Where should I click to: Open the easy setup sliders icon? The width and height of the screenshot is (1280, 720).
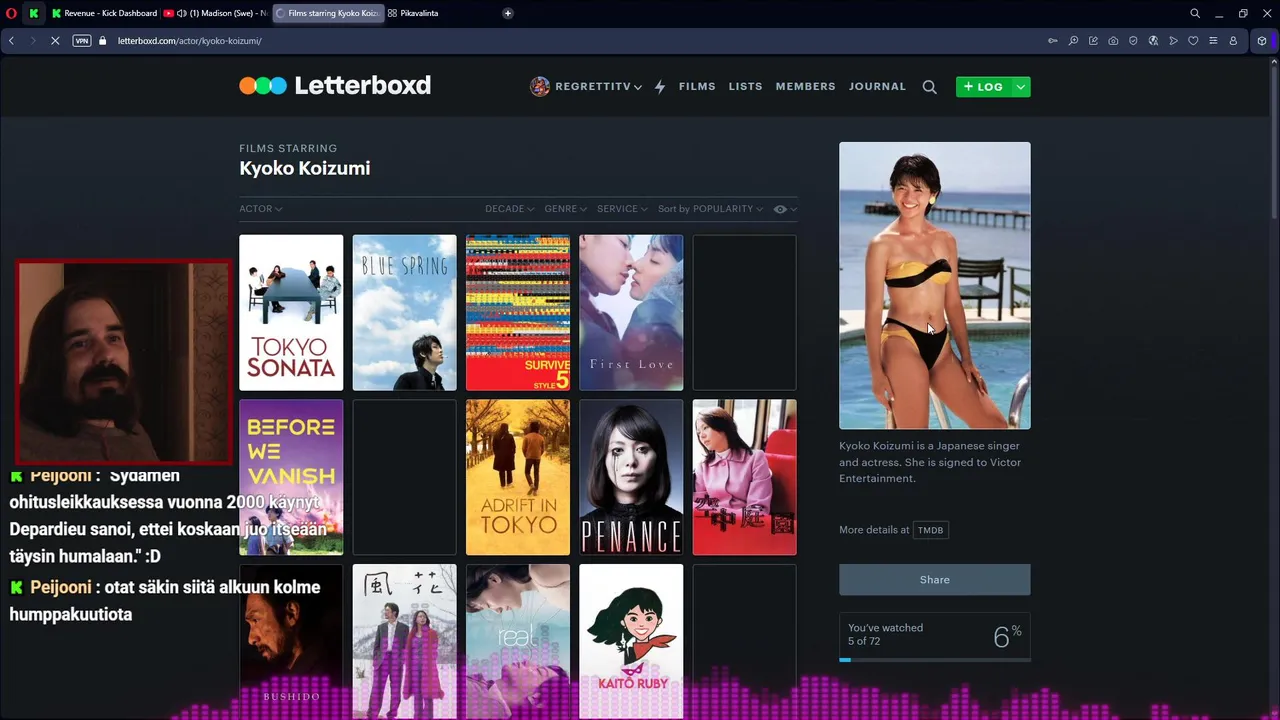[x=1213, y=41]
